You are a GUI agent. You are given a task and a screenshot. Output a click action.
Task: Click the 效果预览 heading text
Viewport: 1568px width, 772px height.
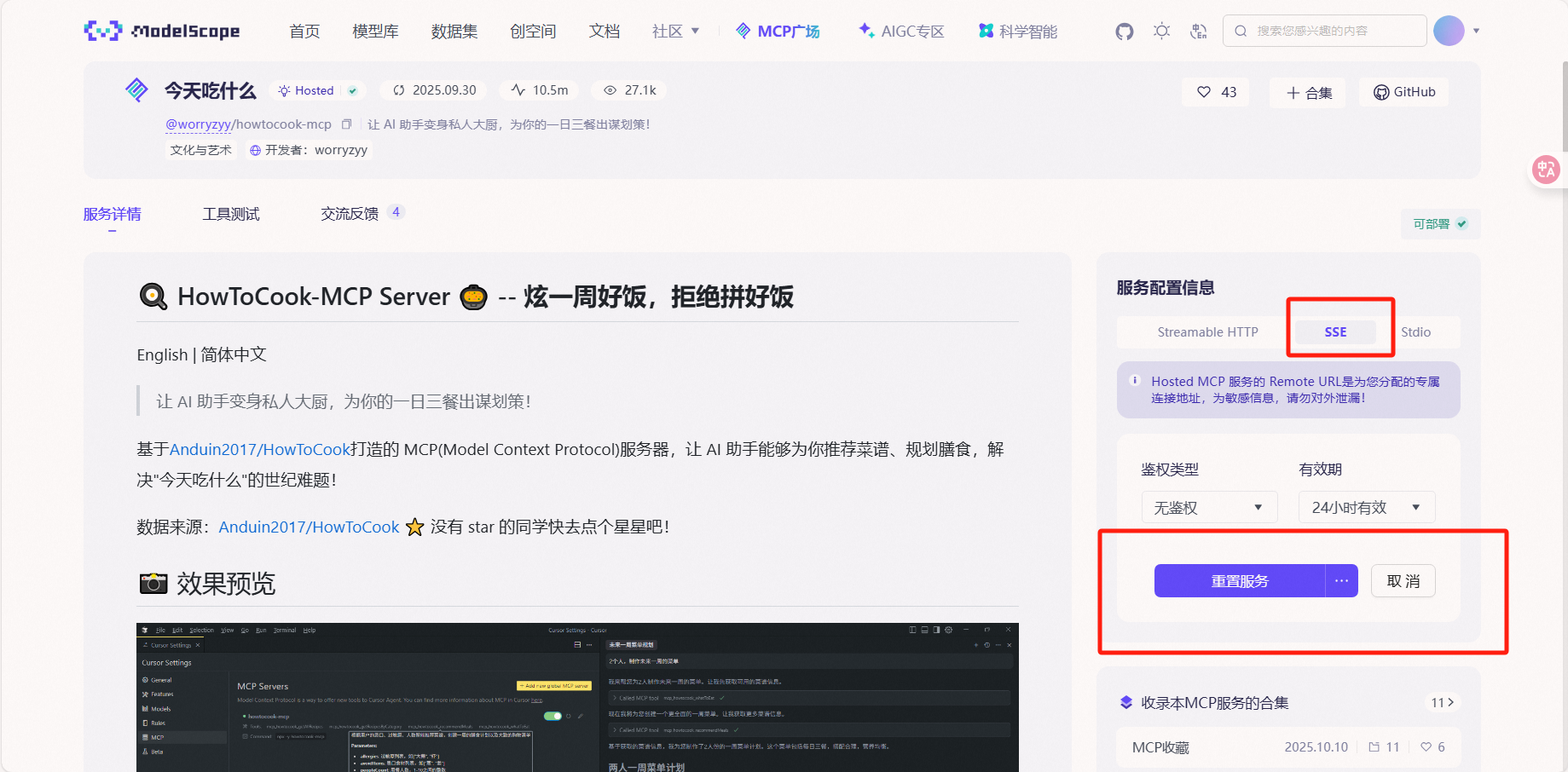(226, 584)
